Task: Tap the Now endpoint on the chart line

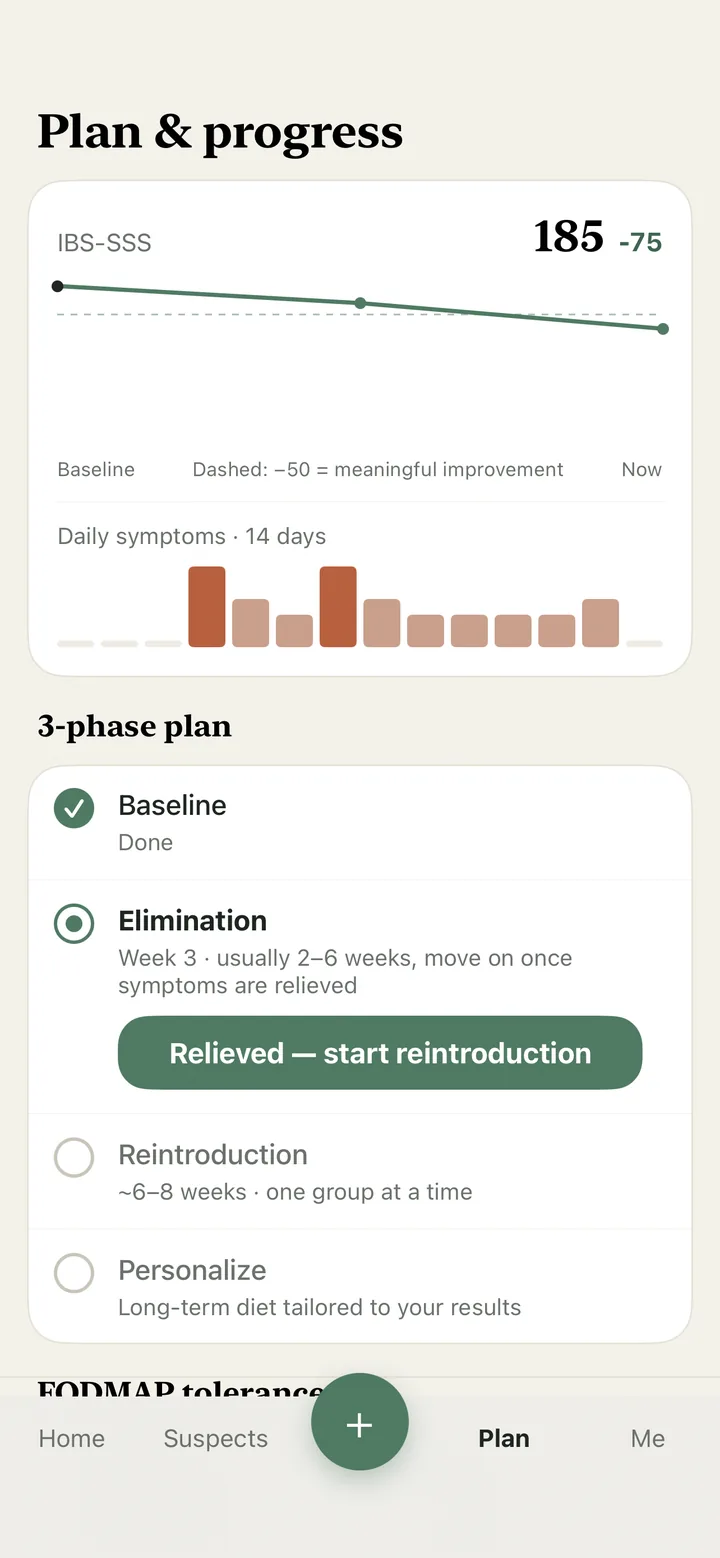Action: (x=663, y=328)
